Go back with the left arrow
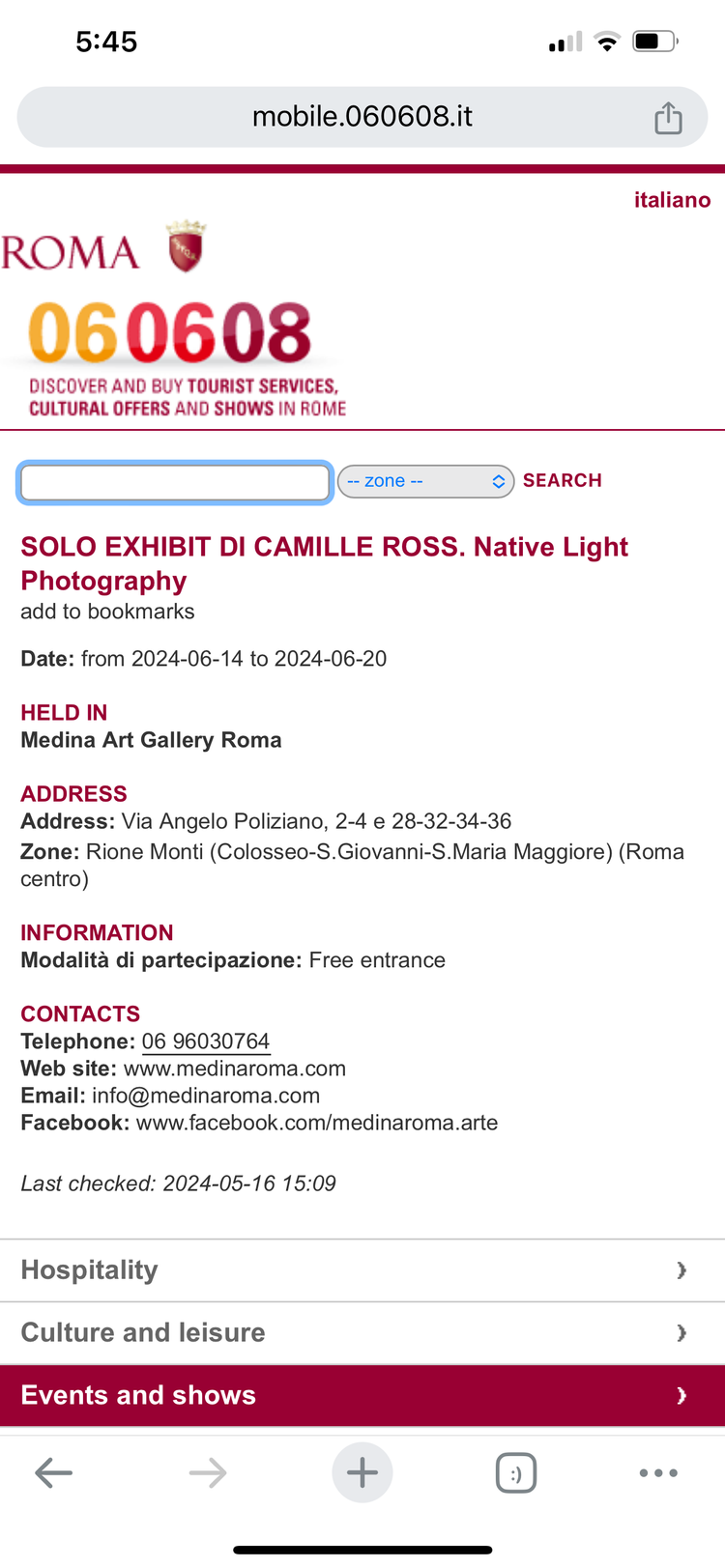This screenshot has width=725, height=1568. click(x=53, y=1472)
